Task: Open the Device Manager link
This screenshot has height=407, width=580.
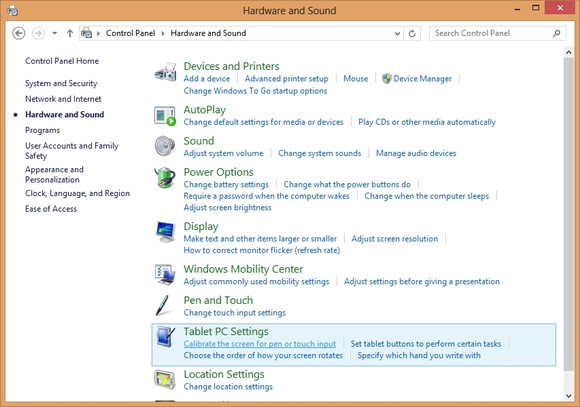Action: (422, 79)
